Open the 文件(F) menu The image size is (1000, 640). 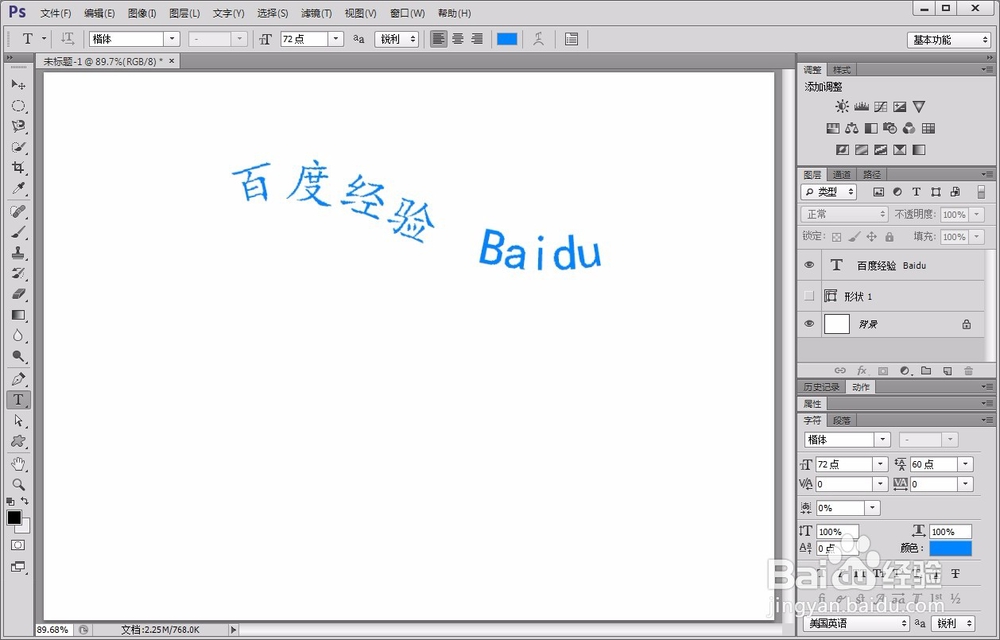55,13
